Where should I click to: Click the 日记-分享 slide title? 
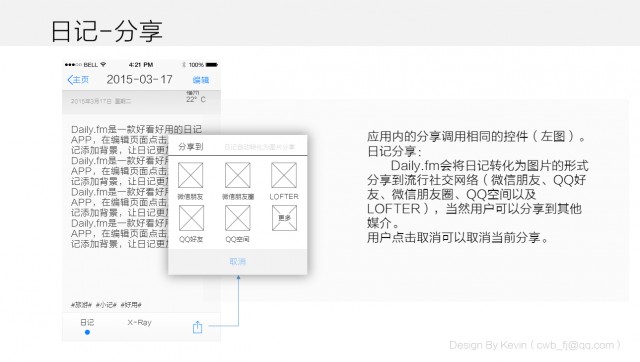(107, 31)
